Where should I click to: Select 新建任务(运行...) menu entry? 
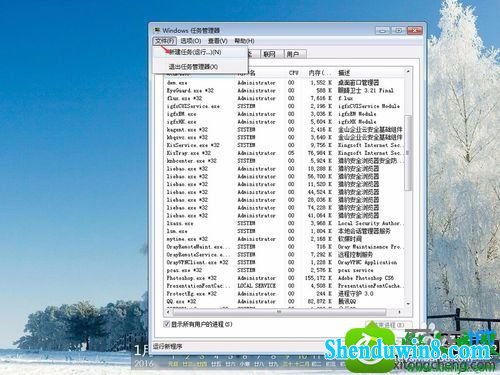pos(195,52)
